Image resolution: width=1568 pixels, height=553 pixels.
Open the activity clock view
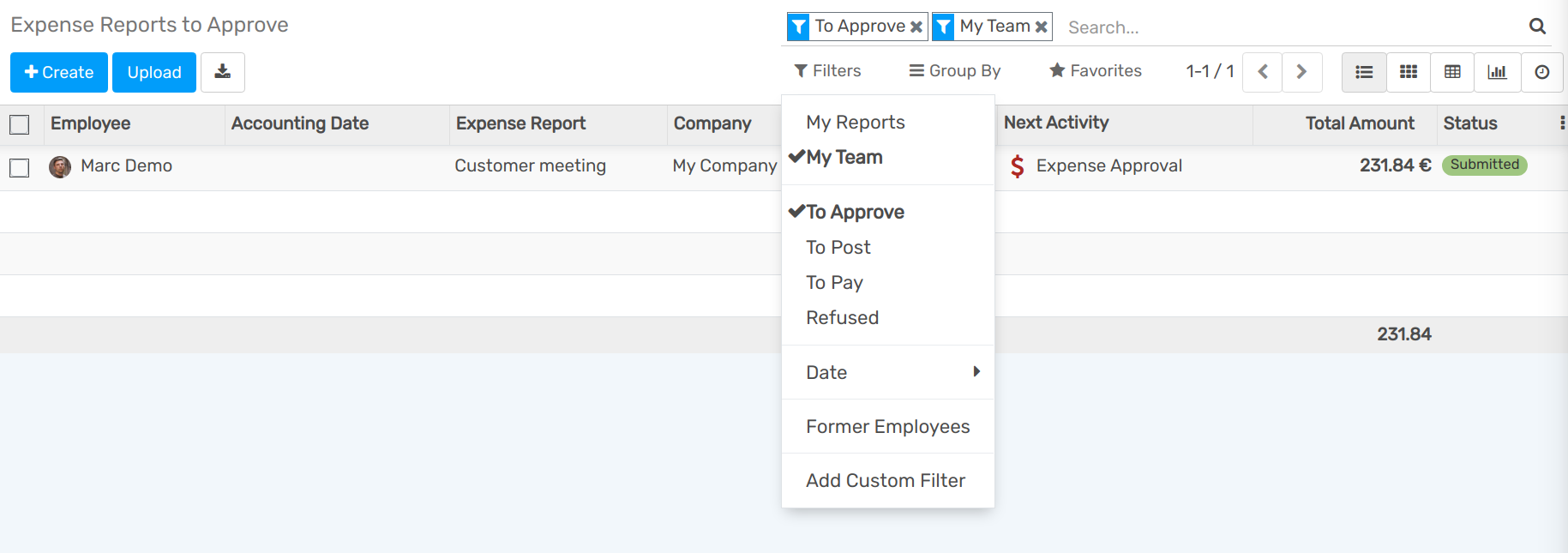(1541, 72)
